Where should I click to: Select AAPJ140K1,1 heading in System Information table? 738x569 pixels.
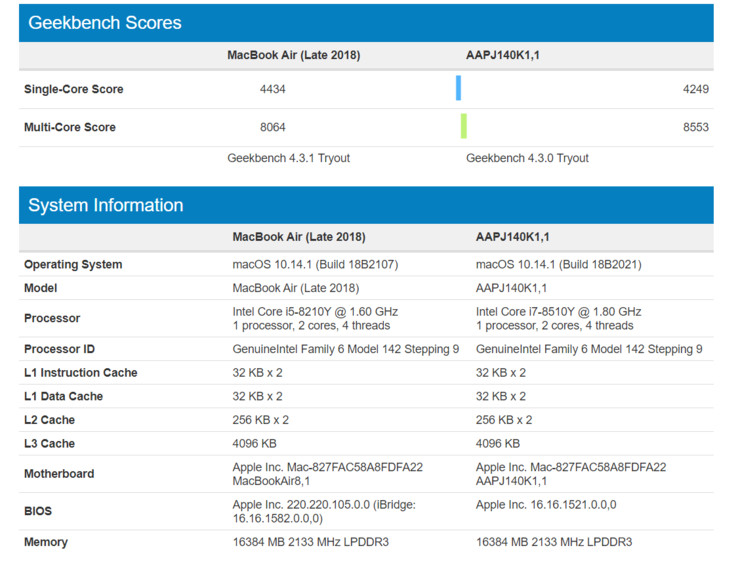513,237
